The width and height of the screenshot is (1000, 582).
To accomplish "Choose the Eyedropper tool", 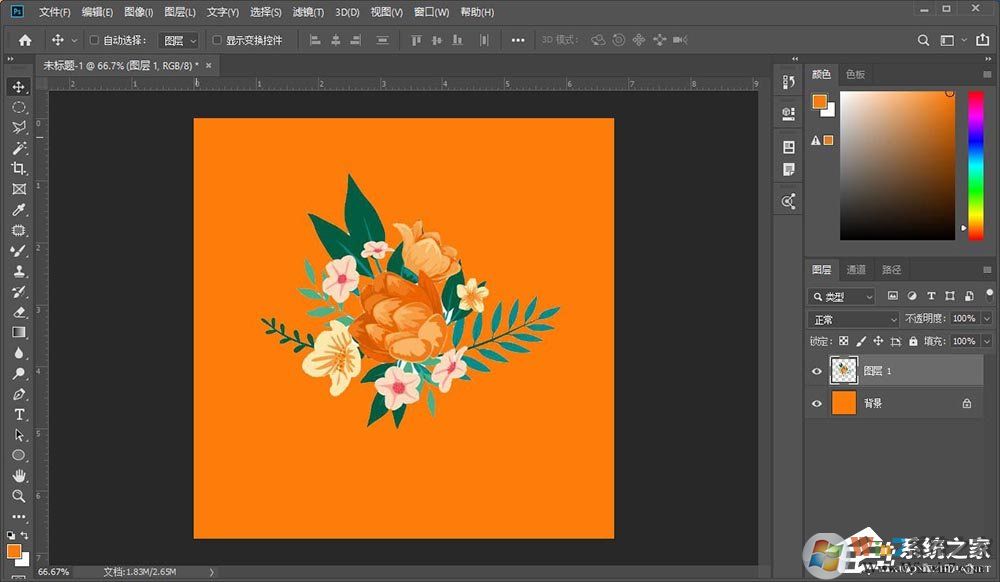I will tap(18, 210).
